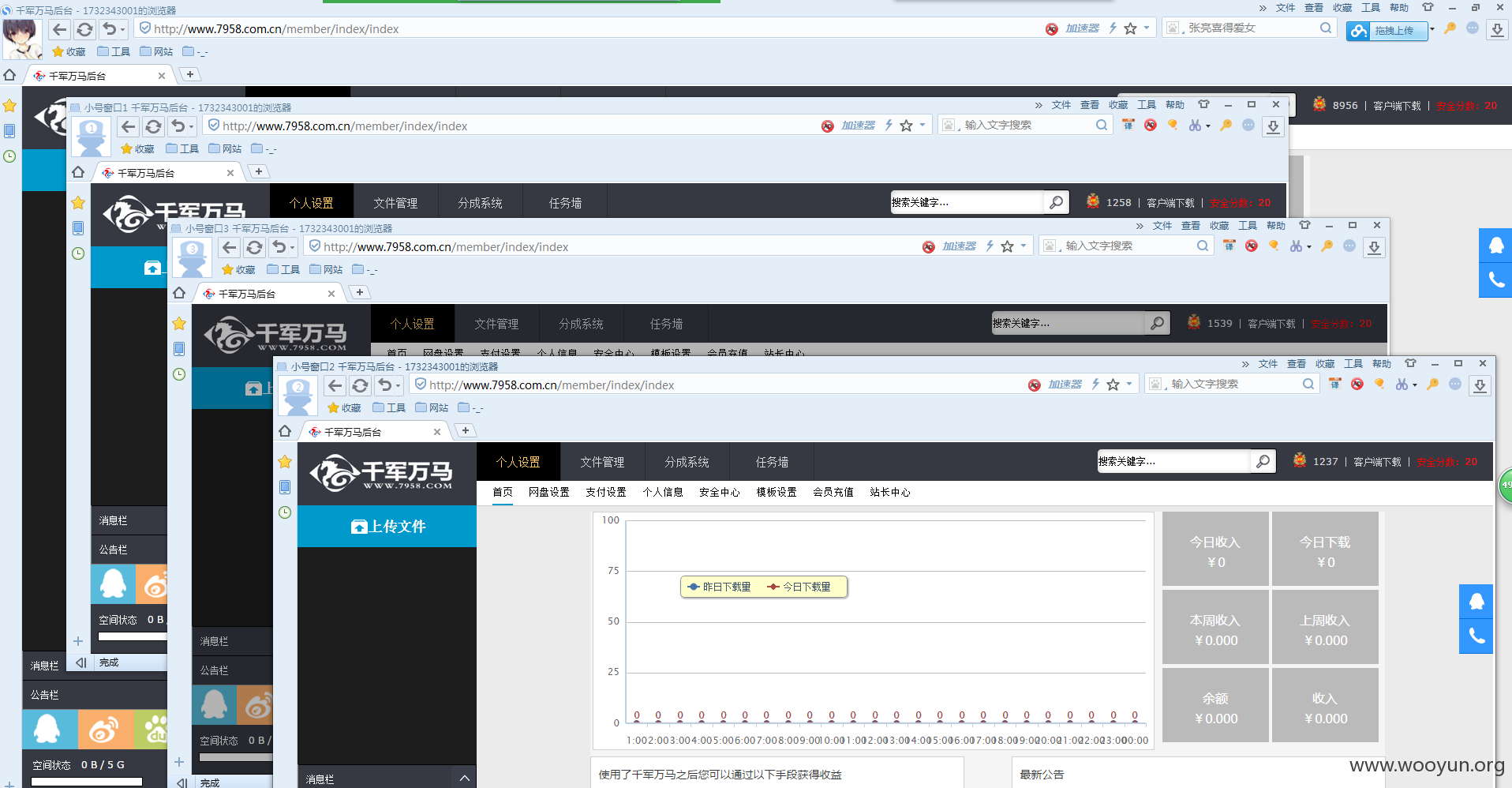Click the medal icon beside 1237
Image resolution: width=1512 pixels, height=788 pixels.
click(1300, 460)
